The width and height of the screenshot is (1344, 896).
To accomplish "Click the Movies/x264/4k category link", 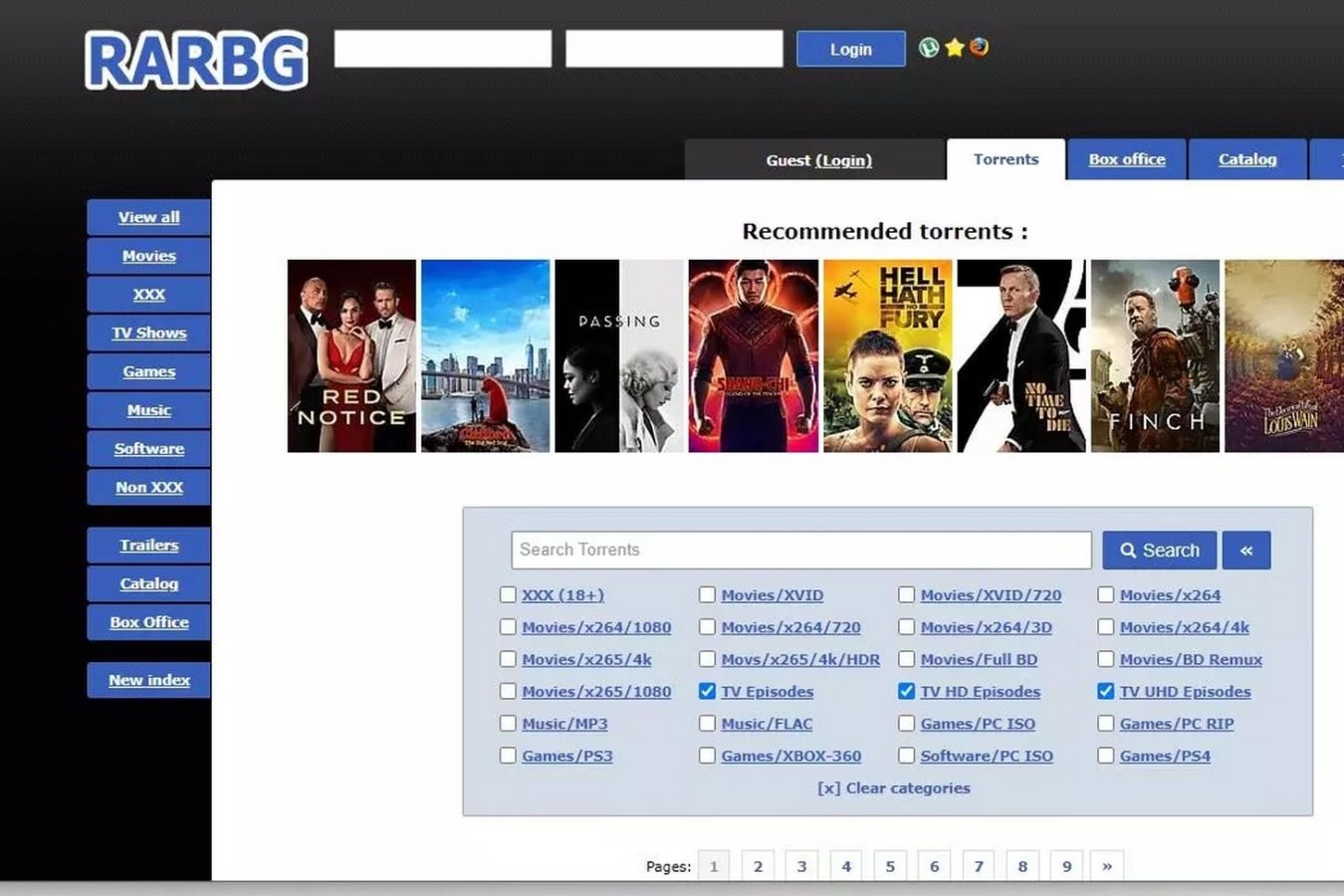I will (1185, 627).
